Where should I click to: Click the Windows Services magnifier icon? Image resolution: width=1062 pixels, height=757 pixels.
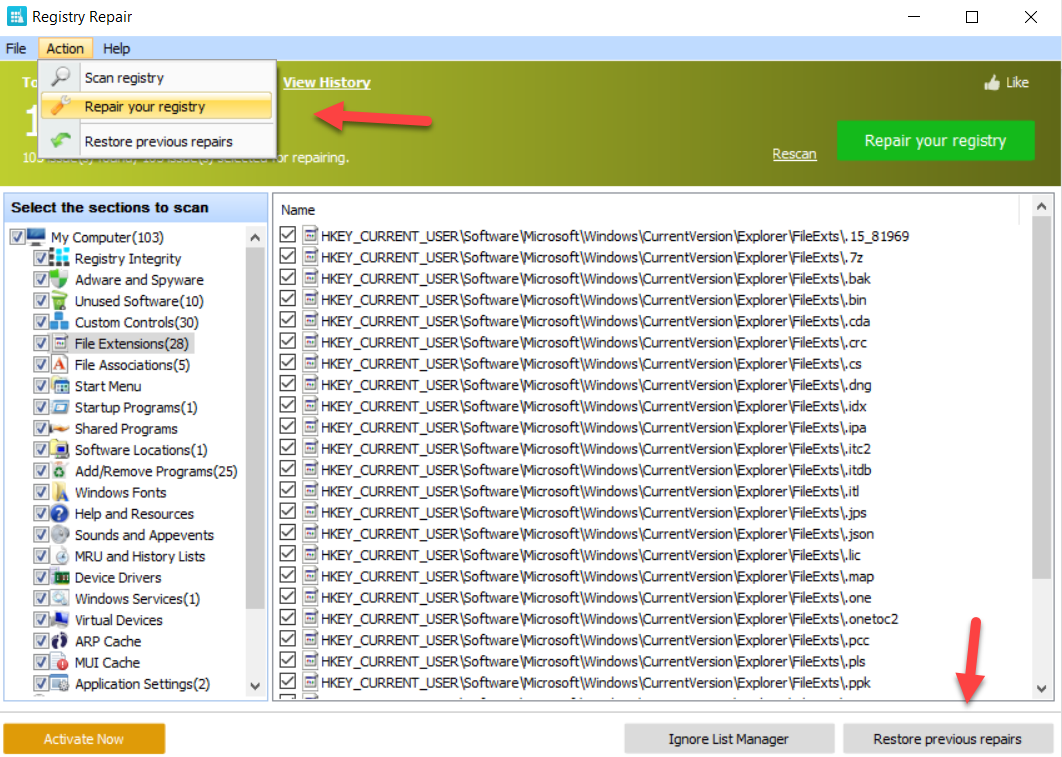(x=60, y=599)
